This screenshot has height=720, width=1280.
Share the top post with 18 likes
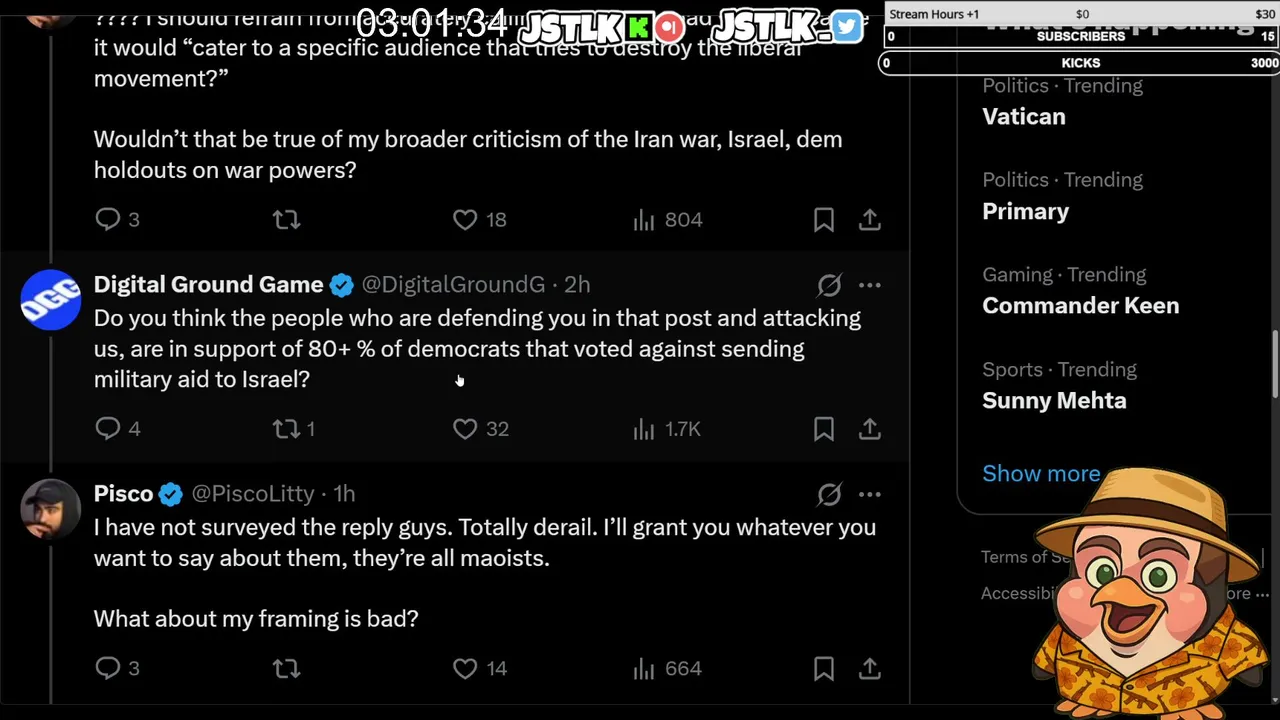[870, 220]
